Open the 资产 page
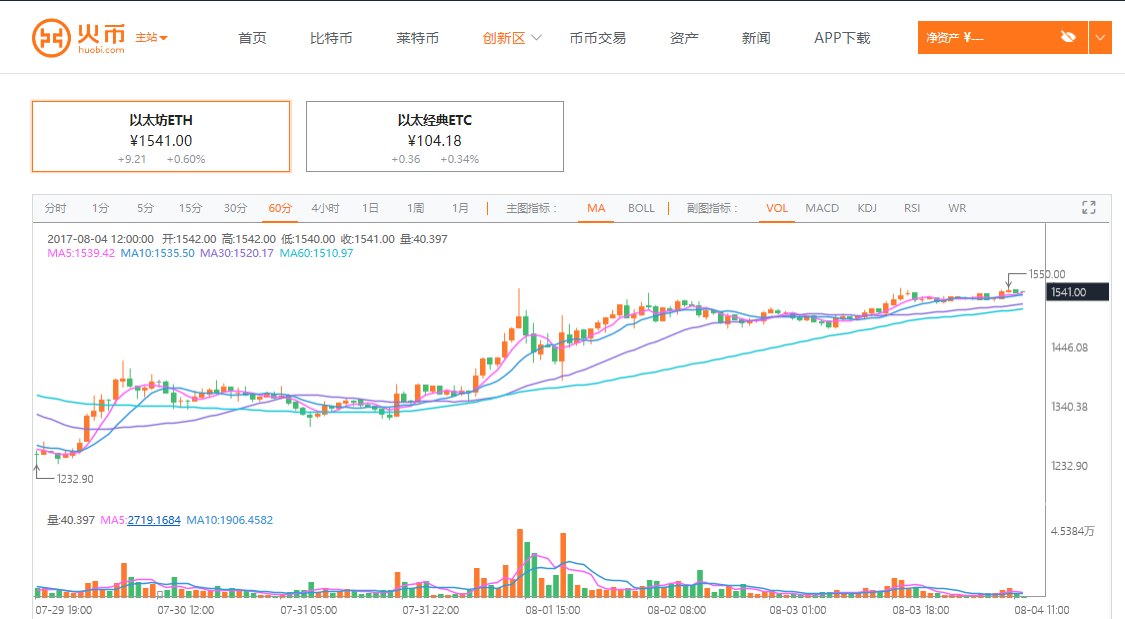 684,38
